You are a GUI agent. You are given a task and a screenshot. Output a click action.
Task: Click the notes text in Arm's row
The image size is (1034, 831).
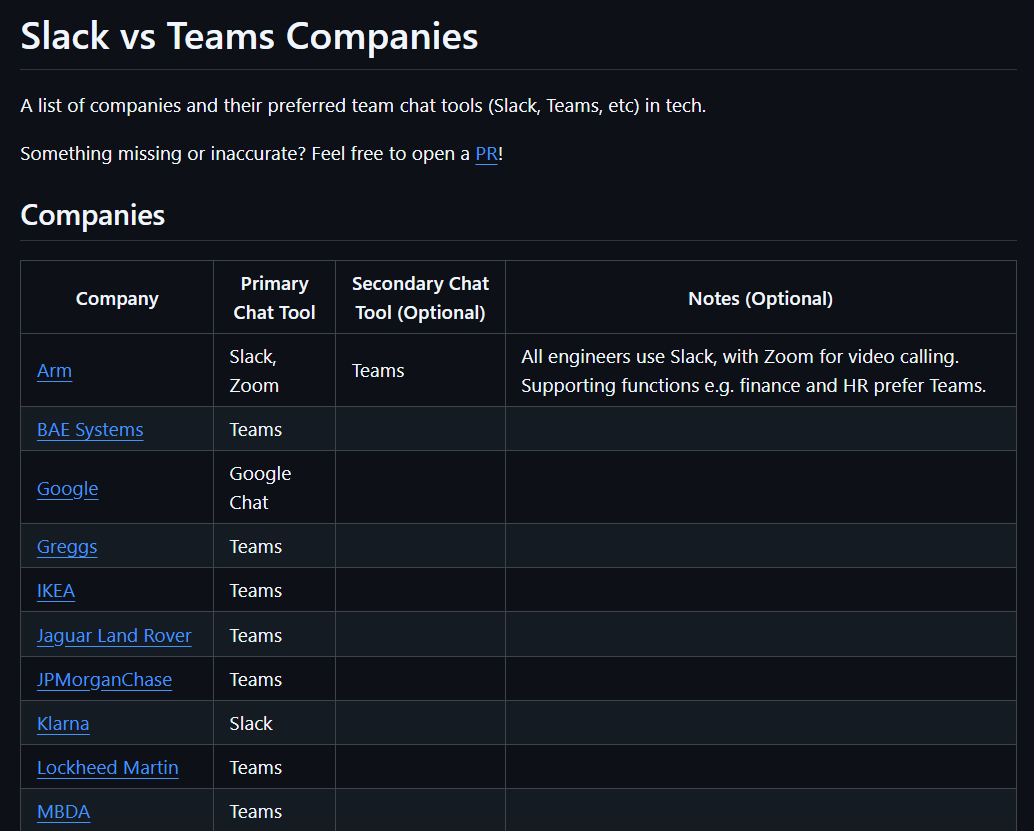coord(753,371)
